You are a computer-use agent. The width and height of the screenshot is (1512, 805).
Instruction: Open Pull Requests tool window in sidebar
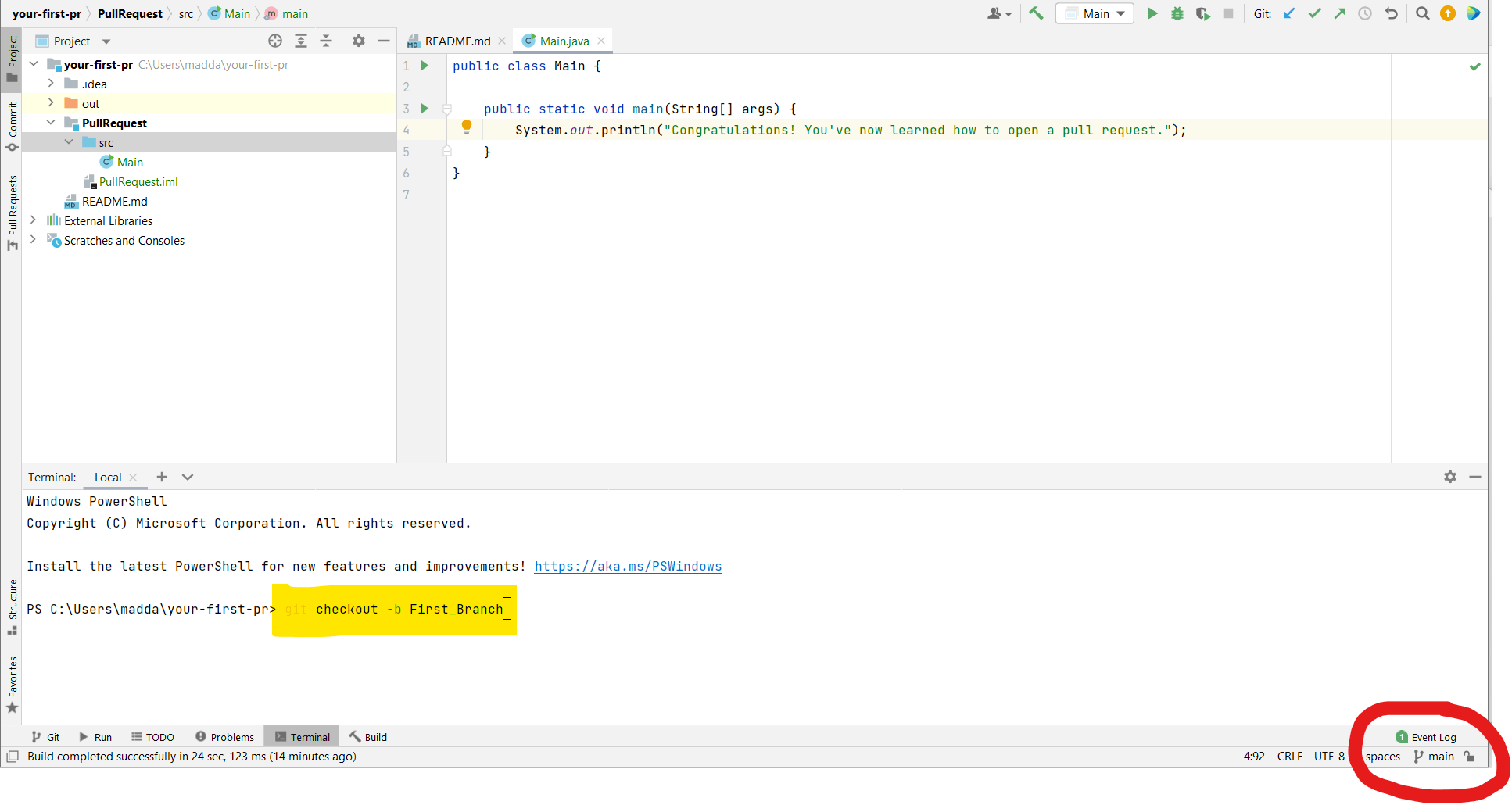click(12, 213)
